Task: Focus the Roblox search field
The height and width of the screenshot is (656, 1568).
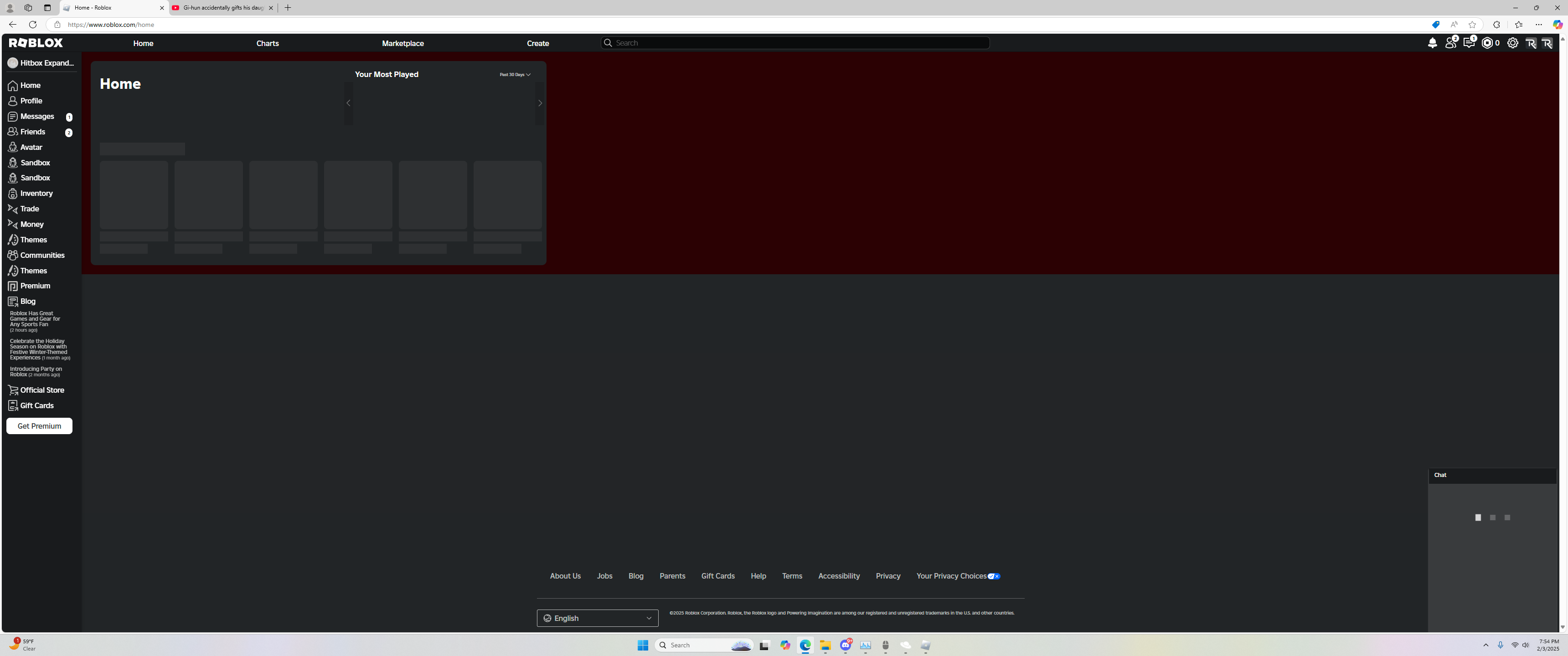Action: (794, 43)
